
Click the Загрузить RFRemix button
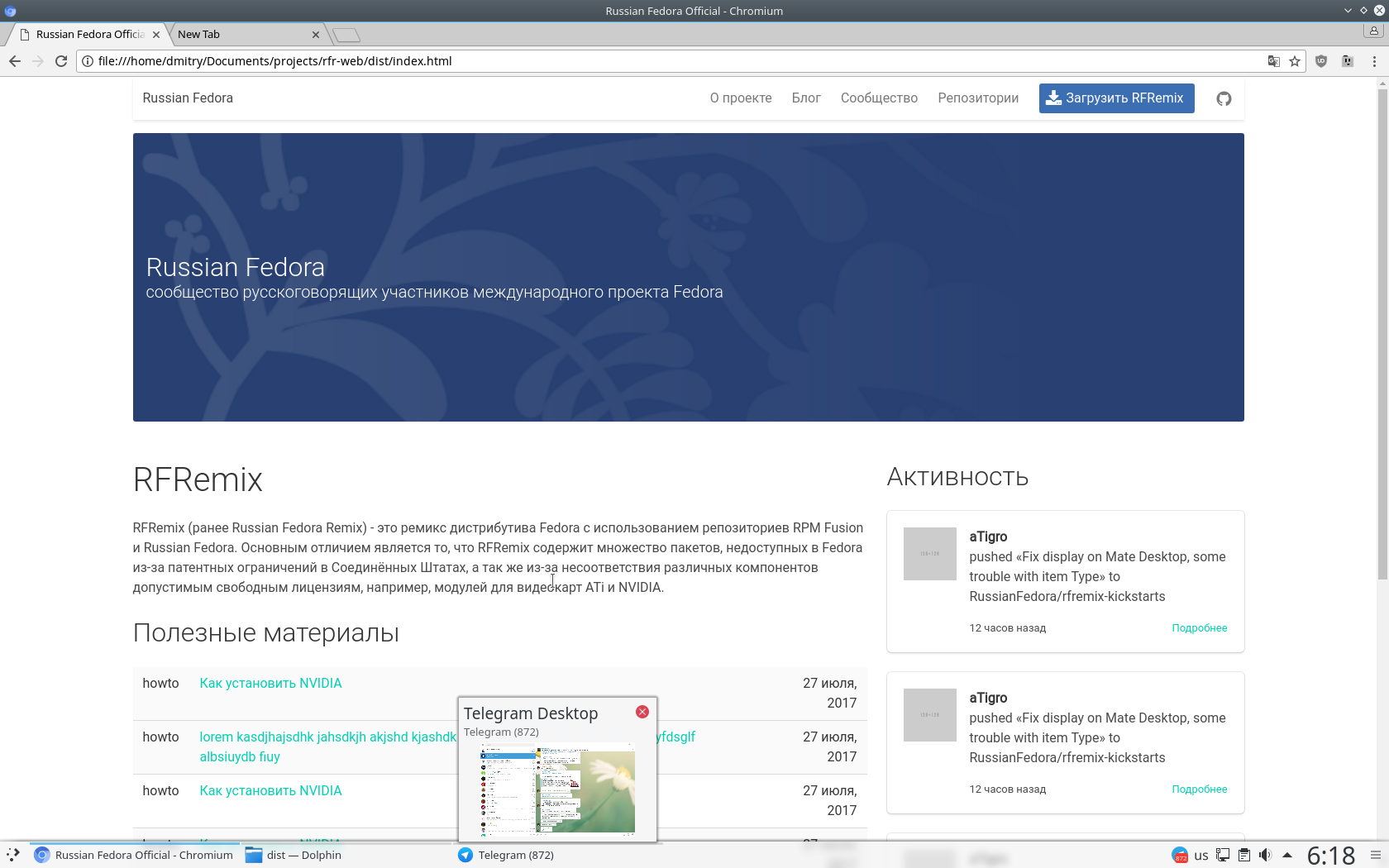click(1116, 98)
